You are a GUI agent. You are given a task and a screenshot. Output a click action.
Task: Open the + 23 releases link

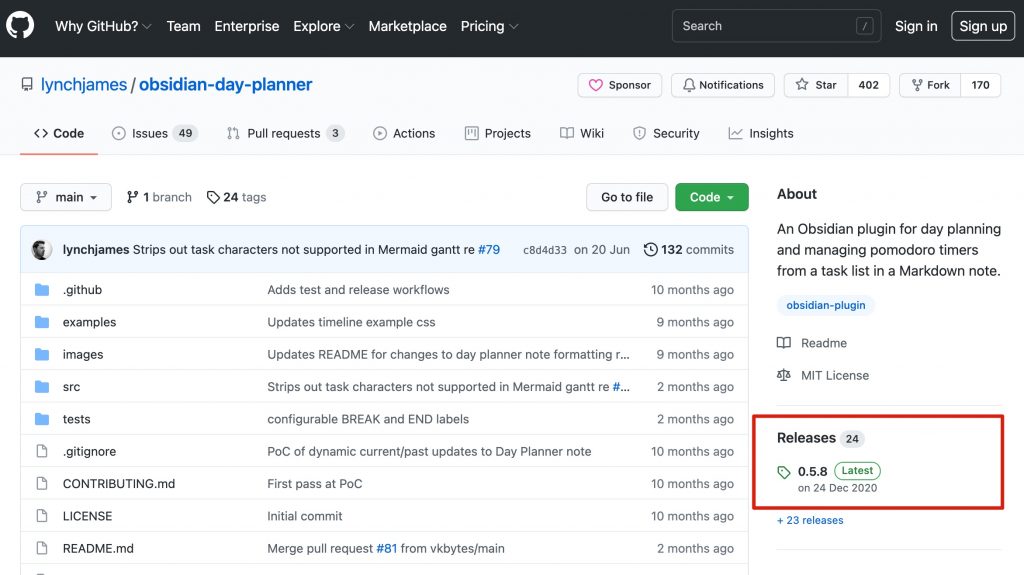tap(810, 520)
